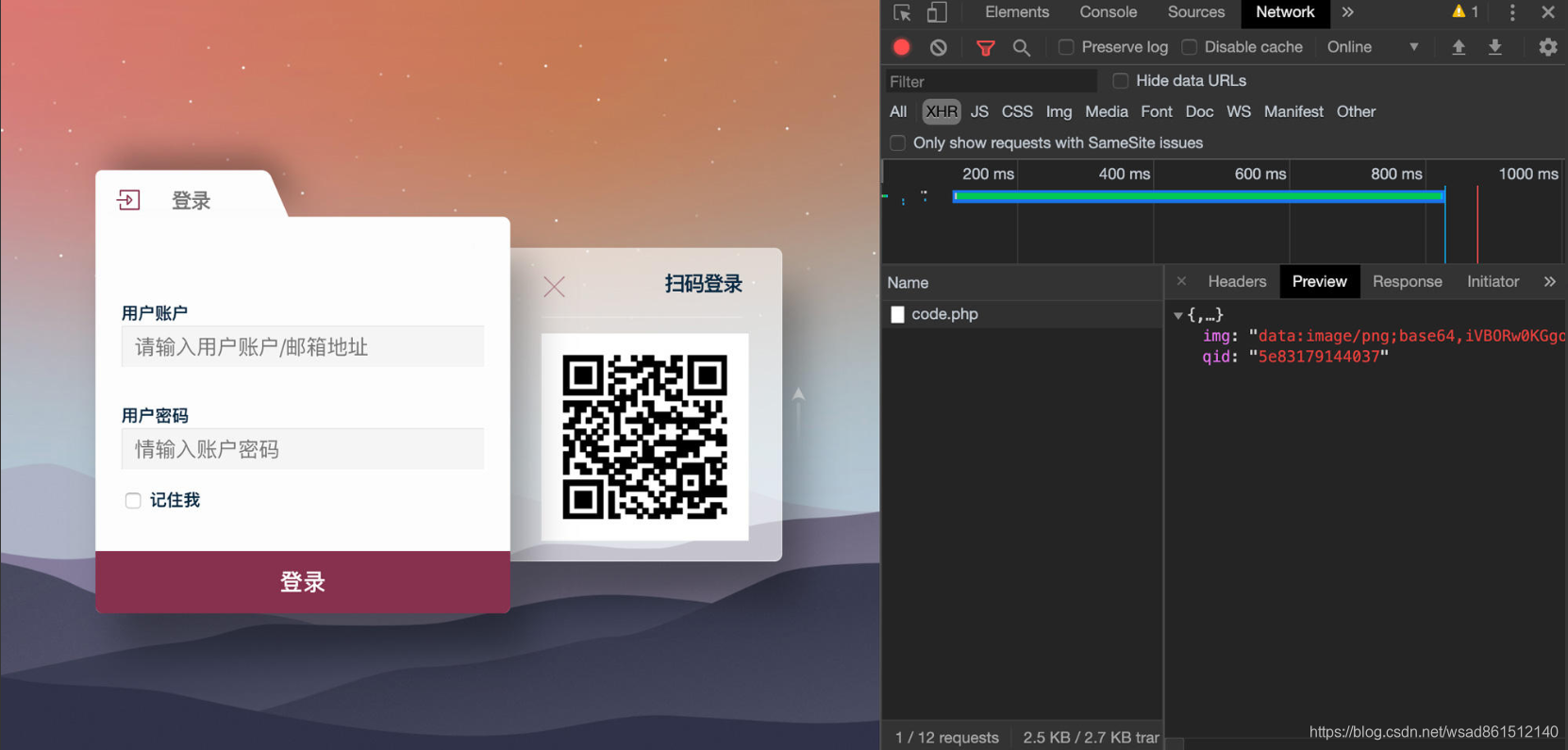1568x750 pixels.
Task: Collapse the JSON object preview triangle
Action: (x=1178, y=316)
